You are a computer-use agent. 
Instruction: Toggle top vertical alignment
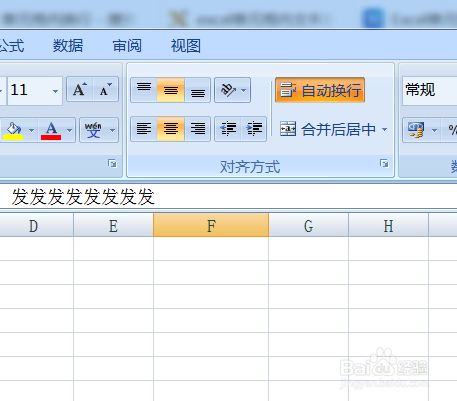[x=144, y=90]
